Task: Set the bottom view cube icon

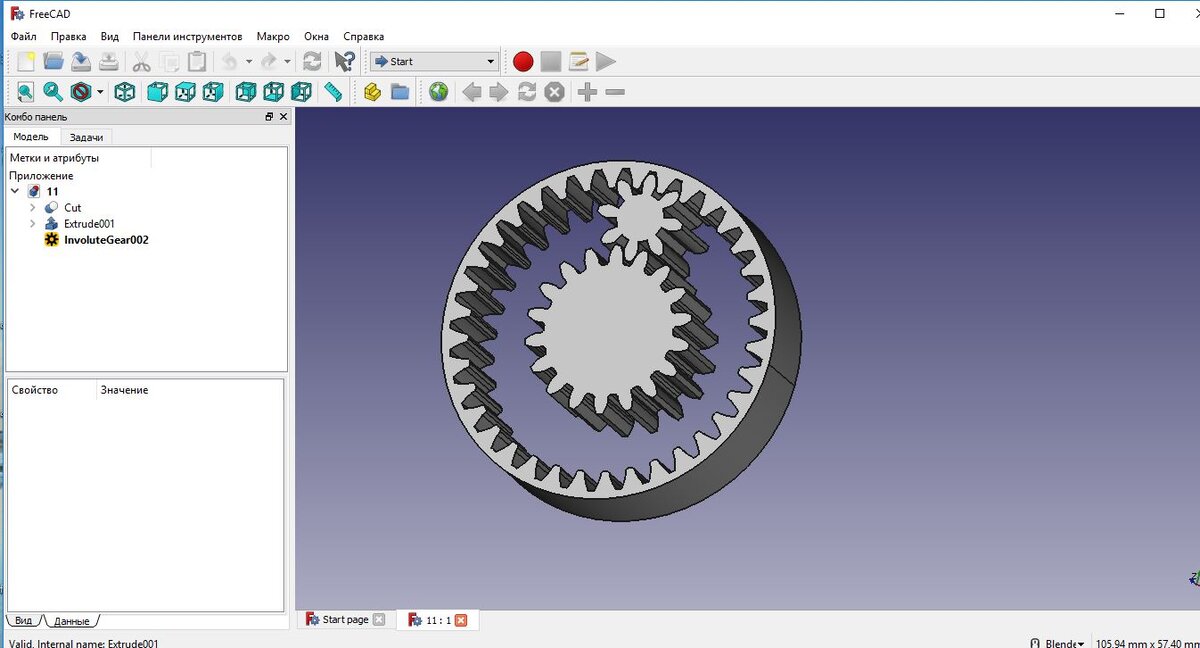Action: click(x=273, y=92)
